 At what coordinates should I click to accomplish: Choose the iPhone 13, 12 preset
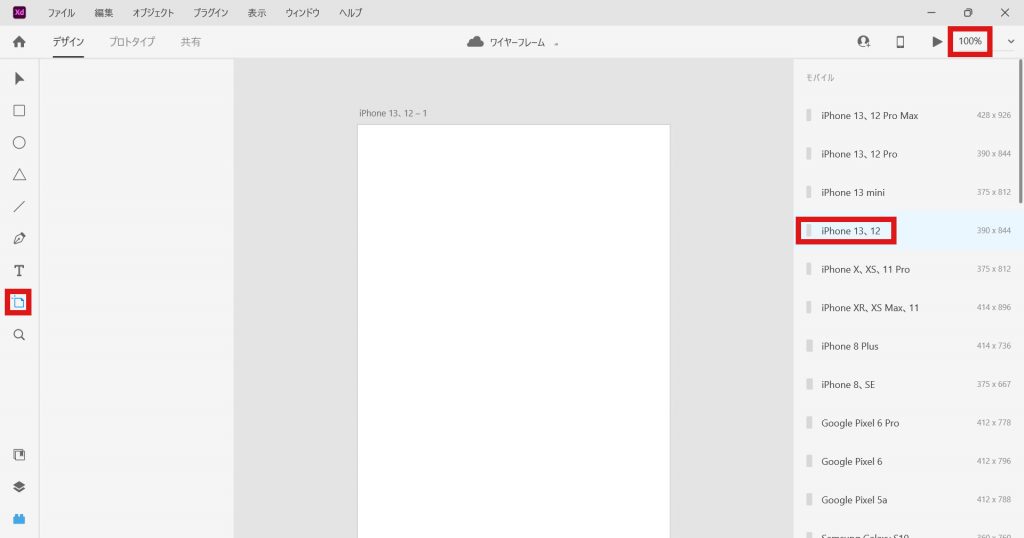[906, 230]
